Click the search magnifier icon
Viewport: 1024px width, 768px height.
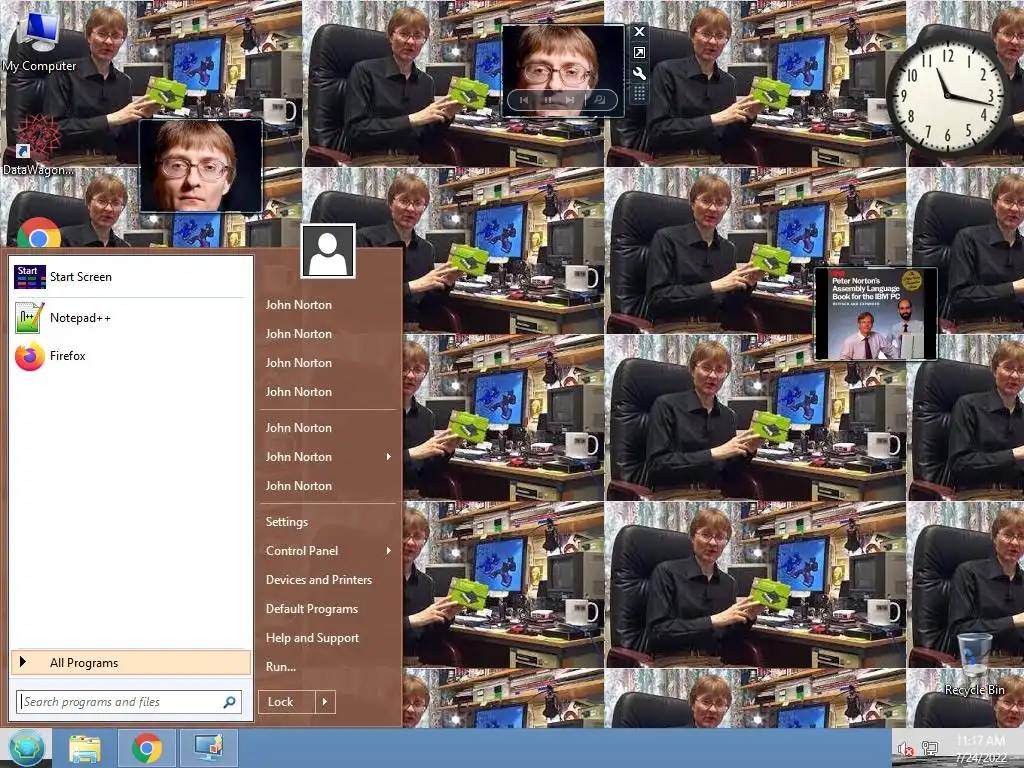tap(229, 702)
